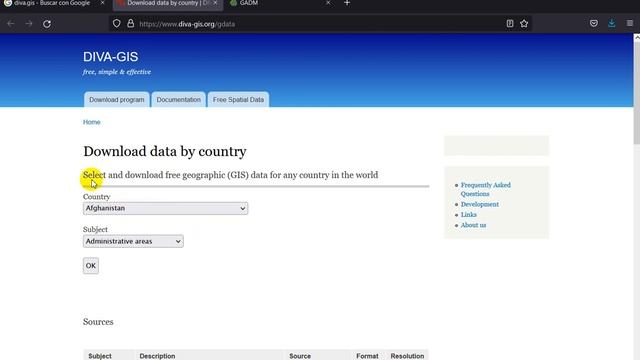Expand the Country dropdown showing Afghanistan

(165, 208)
